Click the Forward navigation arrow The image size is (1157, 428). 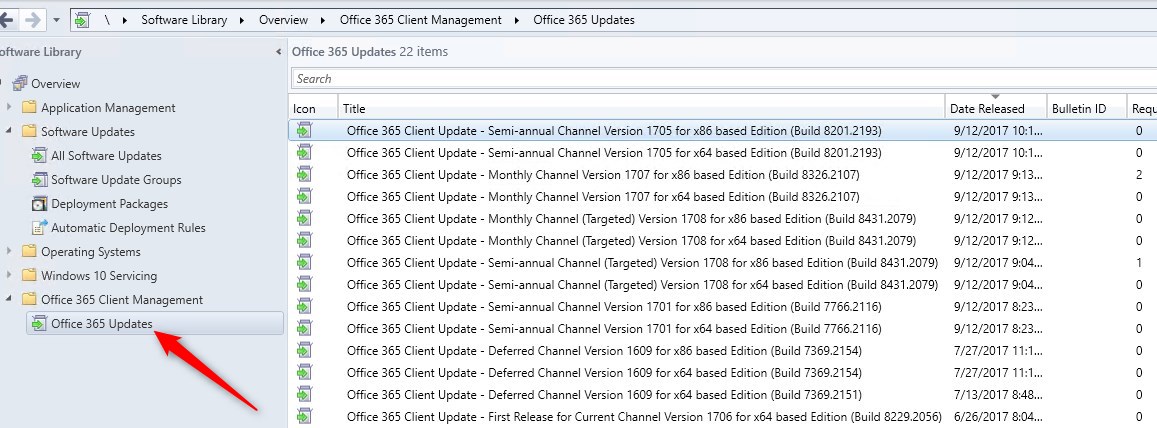tap(32, 20)
